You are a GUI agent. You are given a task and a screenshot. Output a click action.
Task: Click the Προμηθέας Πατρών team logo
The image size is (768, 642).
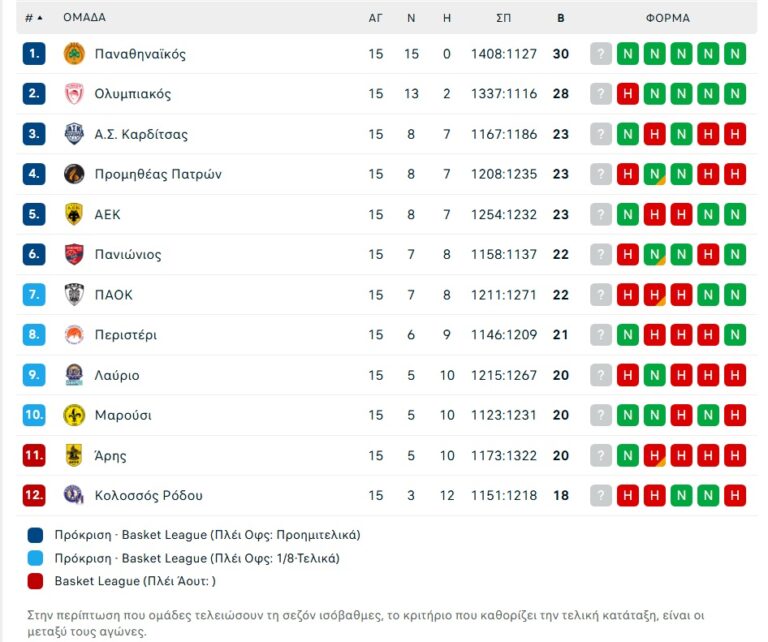(x=74, y=174)
